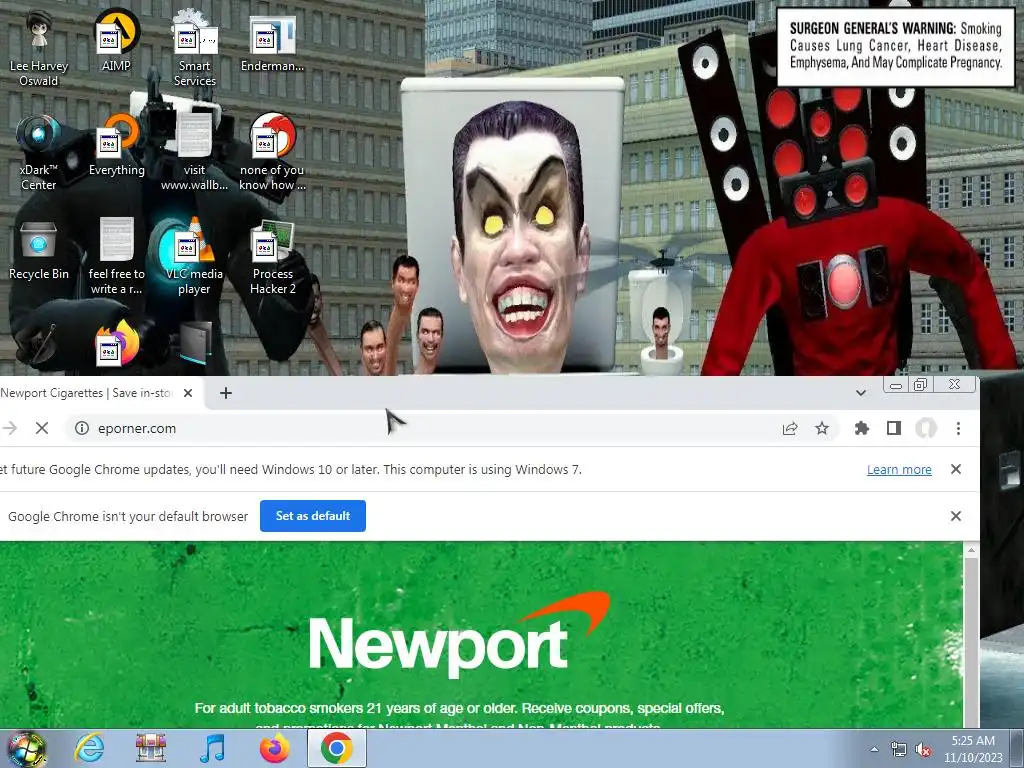1024x768 pixels.
Task: Open the Firefox desktop shortcut
Action: 118,344
